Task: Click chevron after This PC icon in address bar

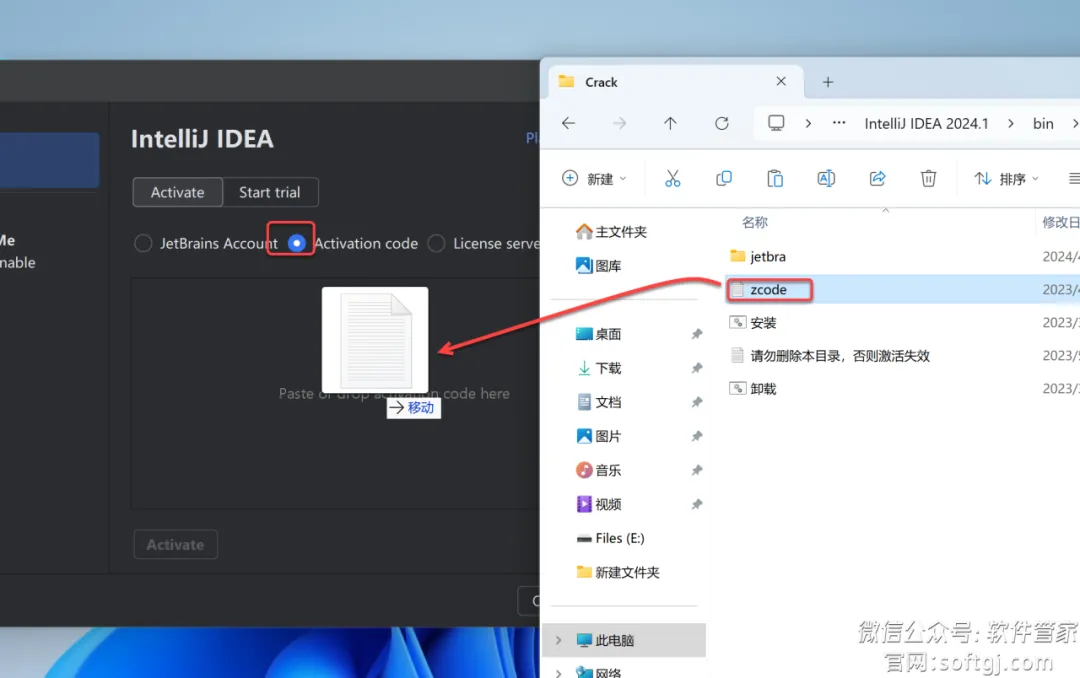Action: (808, 123)
